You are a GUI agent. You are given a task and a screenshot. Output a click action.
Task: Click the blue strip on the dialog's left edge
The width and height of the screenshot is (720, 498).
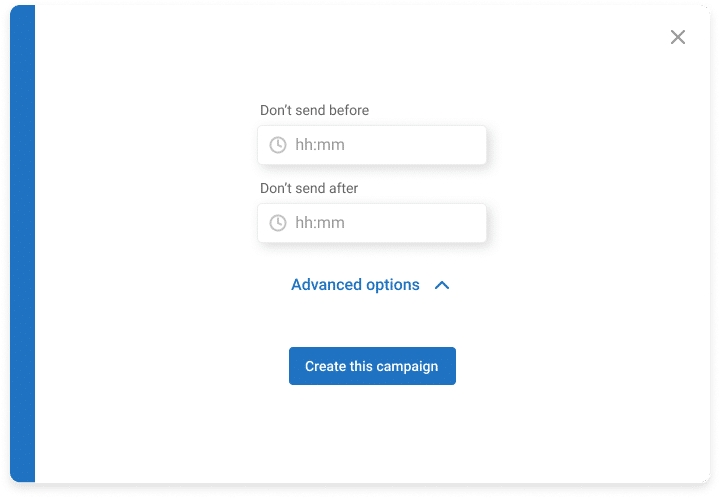coord(22,243)
